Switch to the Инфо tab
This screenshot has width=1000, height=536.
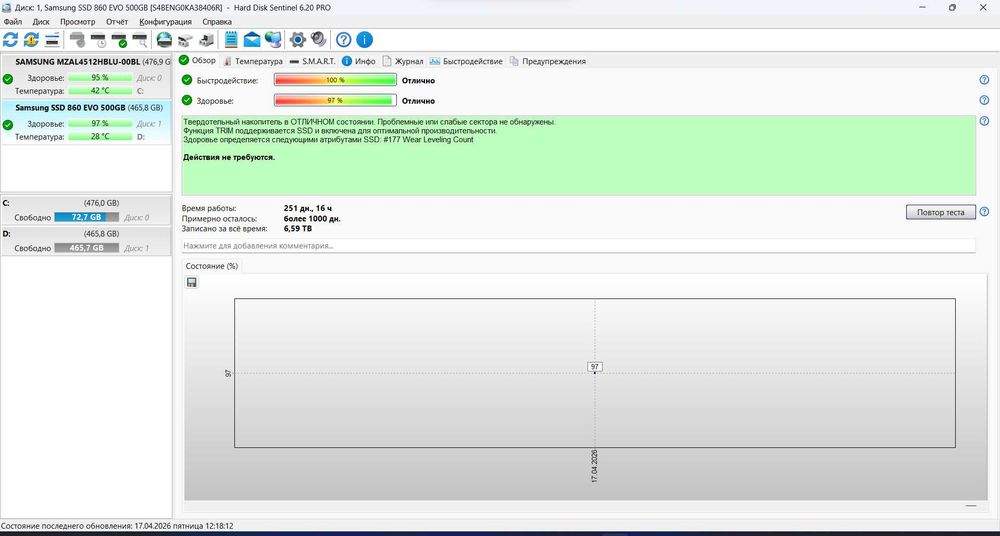[358, 61]
